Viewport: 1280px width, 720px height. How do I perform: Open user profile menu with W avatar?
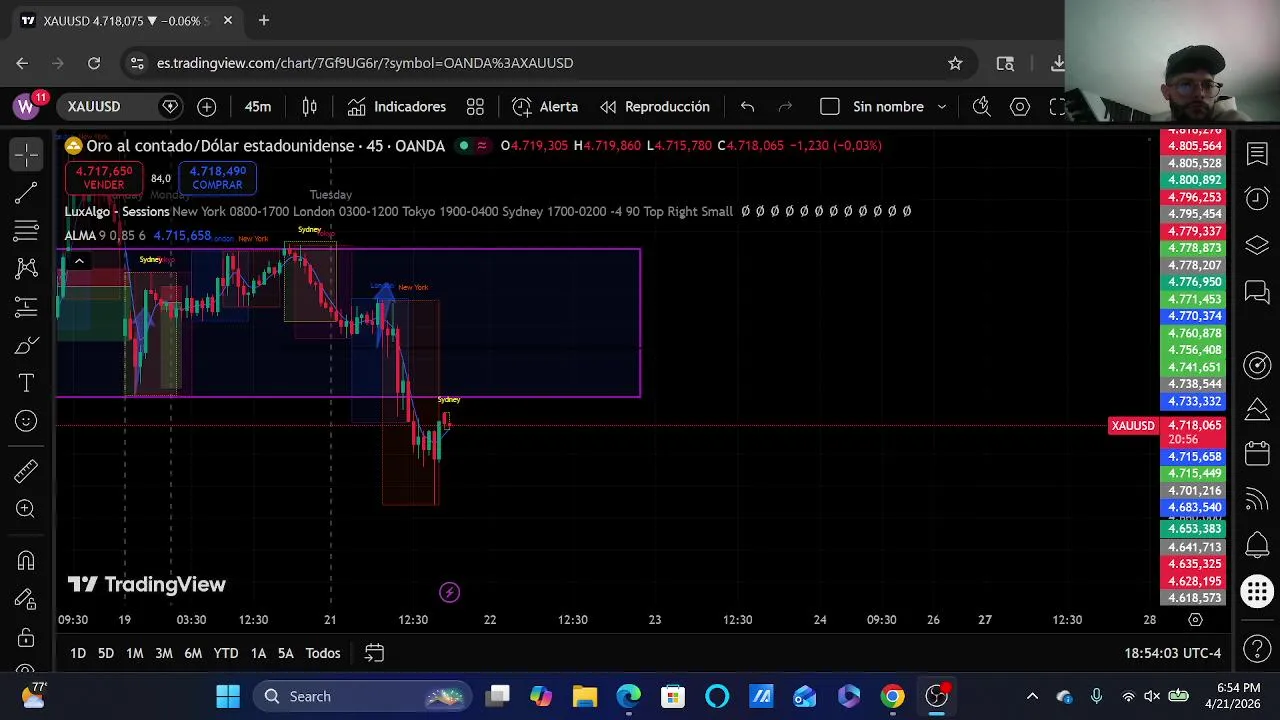coord(26,106)
